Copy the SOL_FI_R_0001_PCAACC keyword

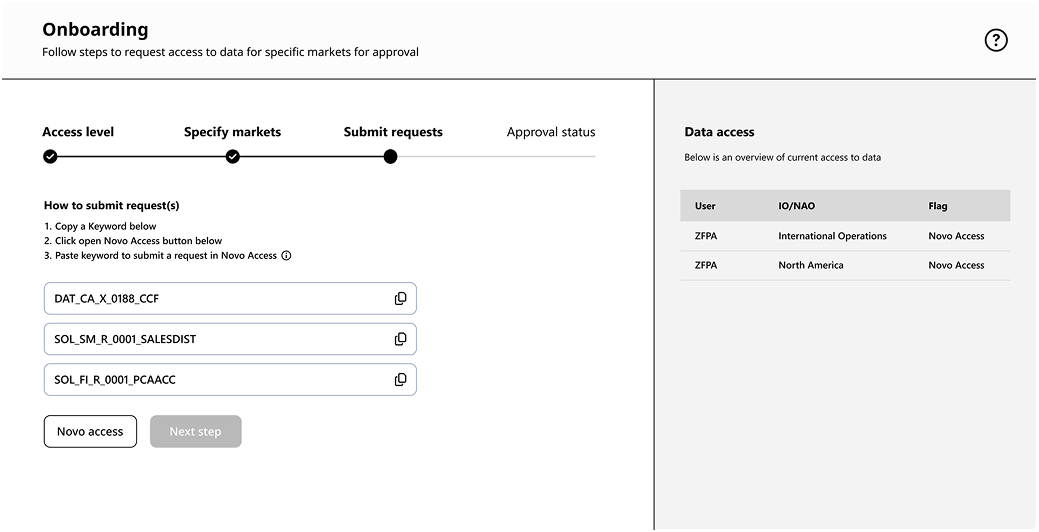pos(400,380)
